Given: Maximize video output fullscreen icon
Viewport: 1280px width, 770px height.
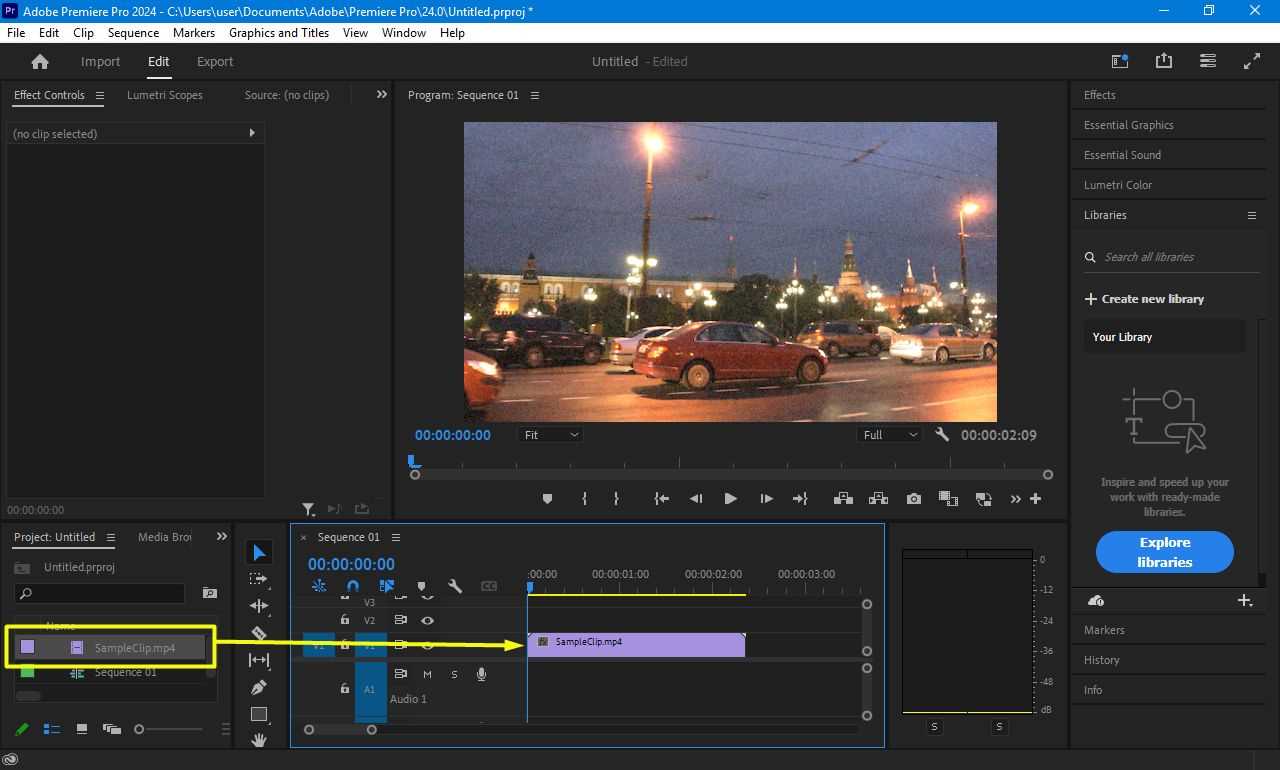Looking at the screenshot, I should [1251, 61].
